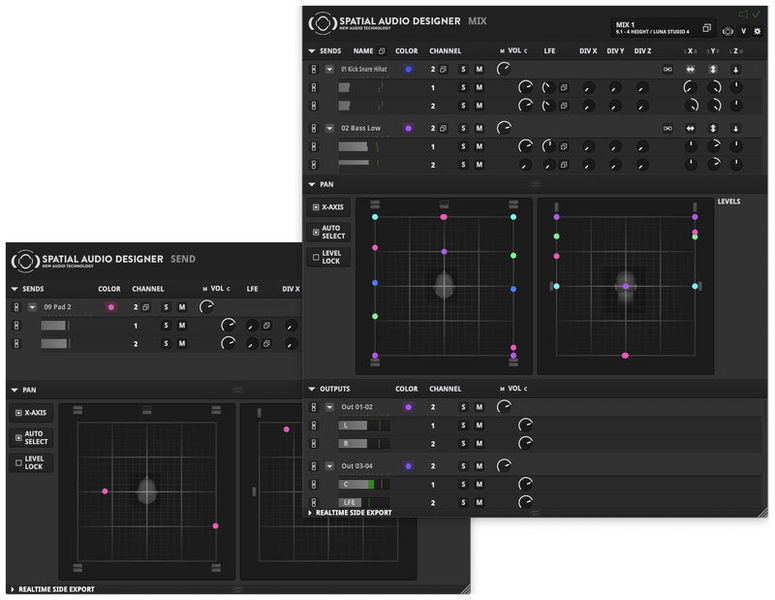
Task: Collapse the 02 Bass Low group
Action: coord(329,129)
